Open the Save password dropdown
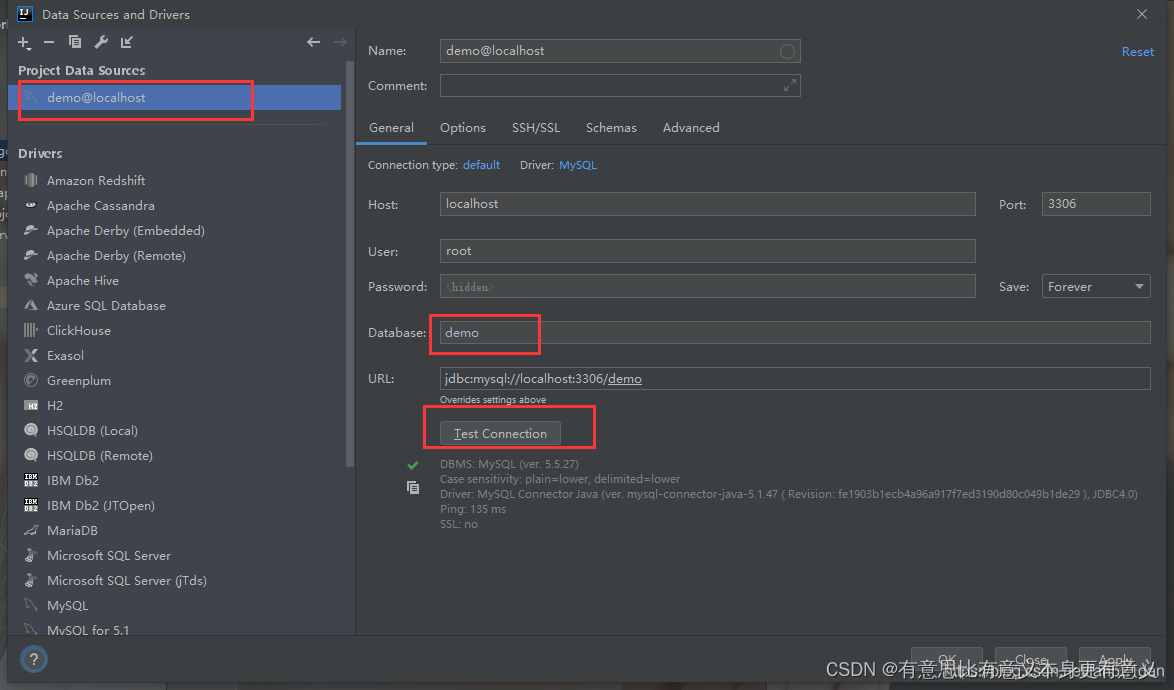This screenshot has height=690, width=1174. coord(1095,286)
